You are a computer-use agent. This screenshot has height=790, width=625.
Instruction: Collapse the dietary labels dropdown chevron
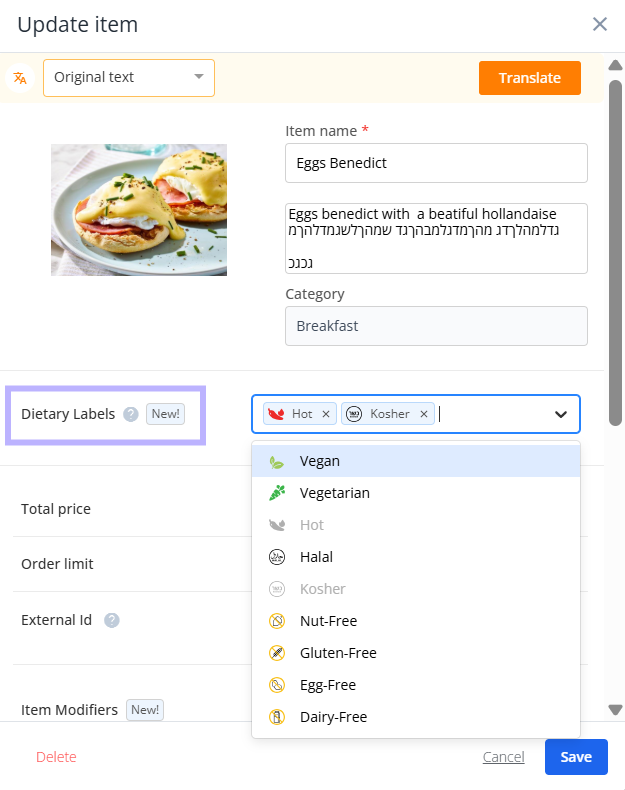(561, 414)
